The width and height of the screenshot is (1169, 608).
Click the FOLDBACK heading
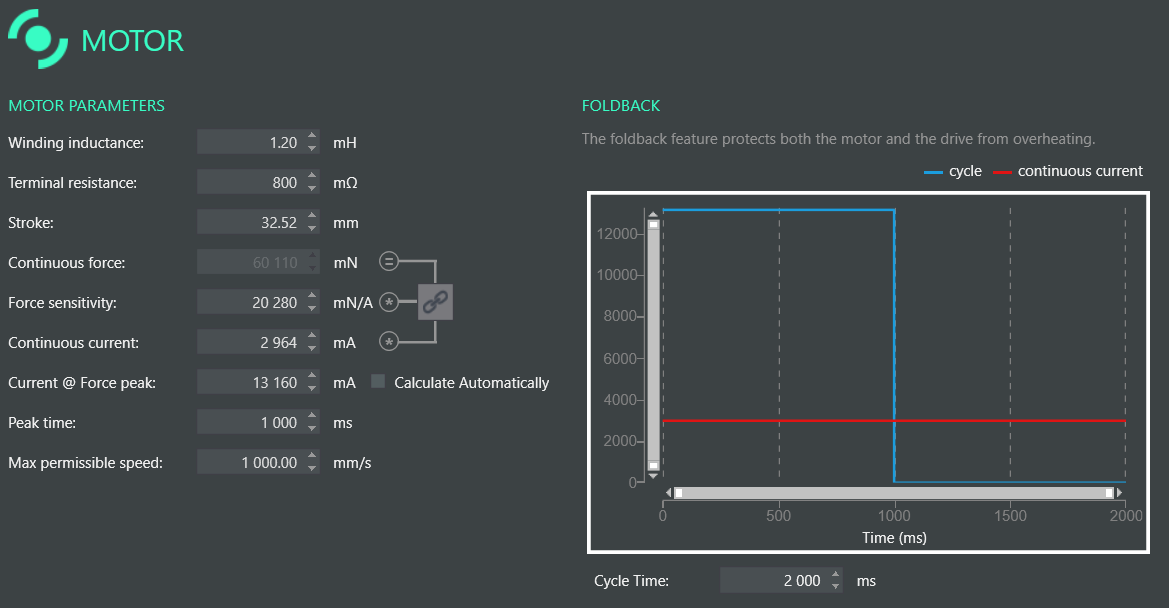click(621, 106)
